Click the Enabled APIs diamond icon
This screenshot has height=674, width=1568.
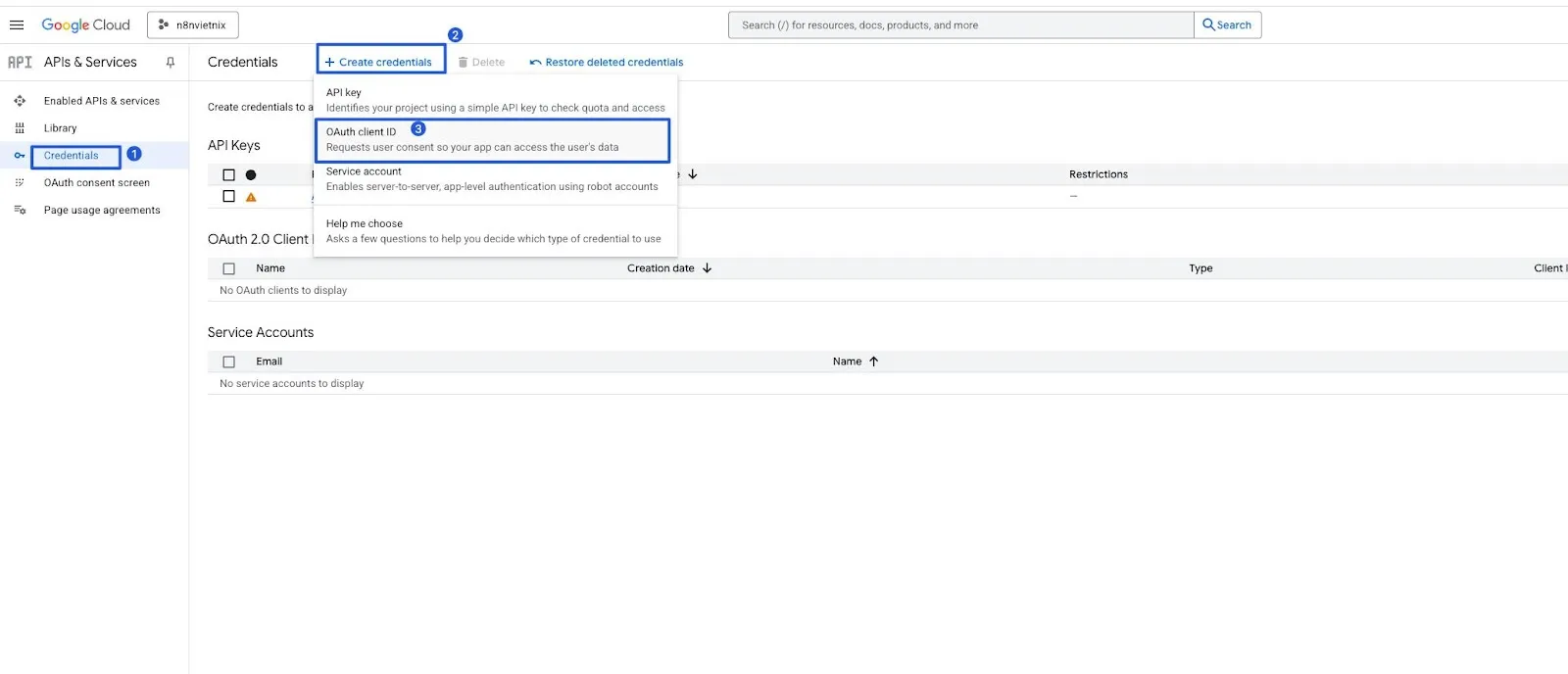pos(20,101)
